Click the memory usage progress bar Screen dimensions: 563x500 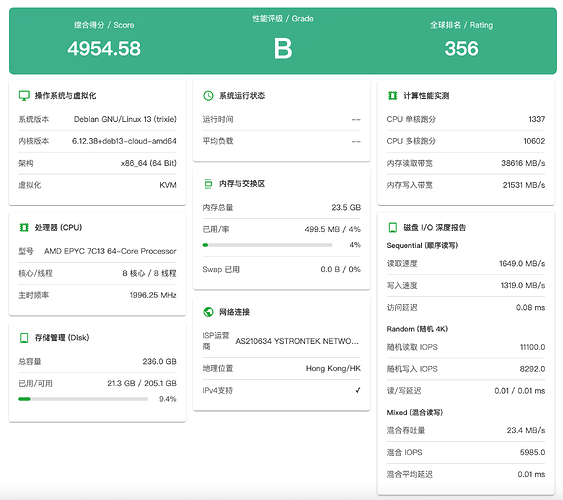tap(267, 245)
